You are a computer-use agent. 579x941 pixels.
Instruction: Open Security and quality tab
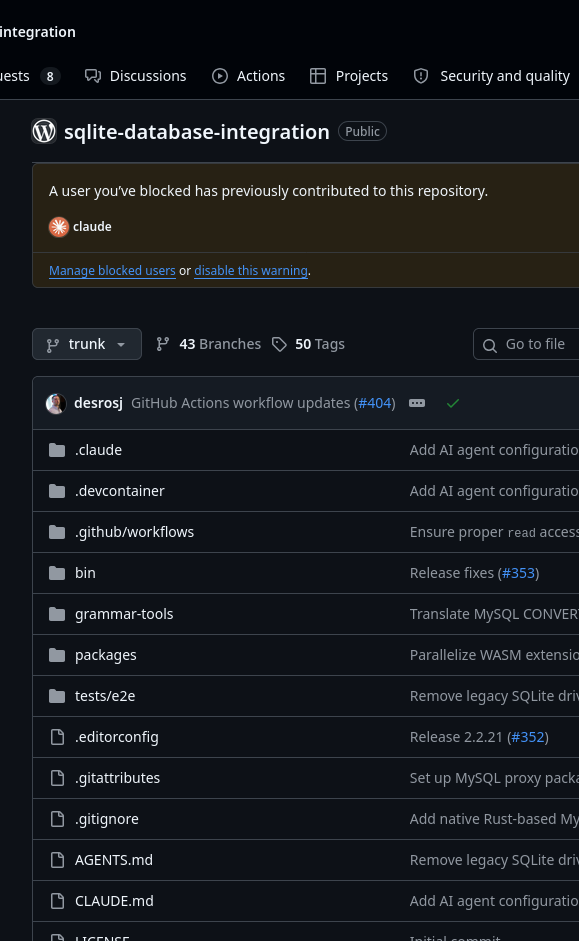[x=492, y=76]
